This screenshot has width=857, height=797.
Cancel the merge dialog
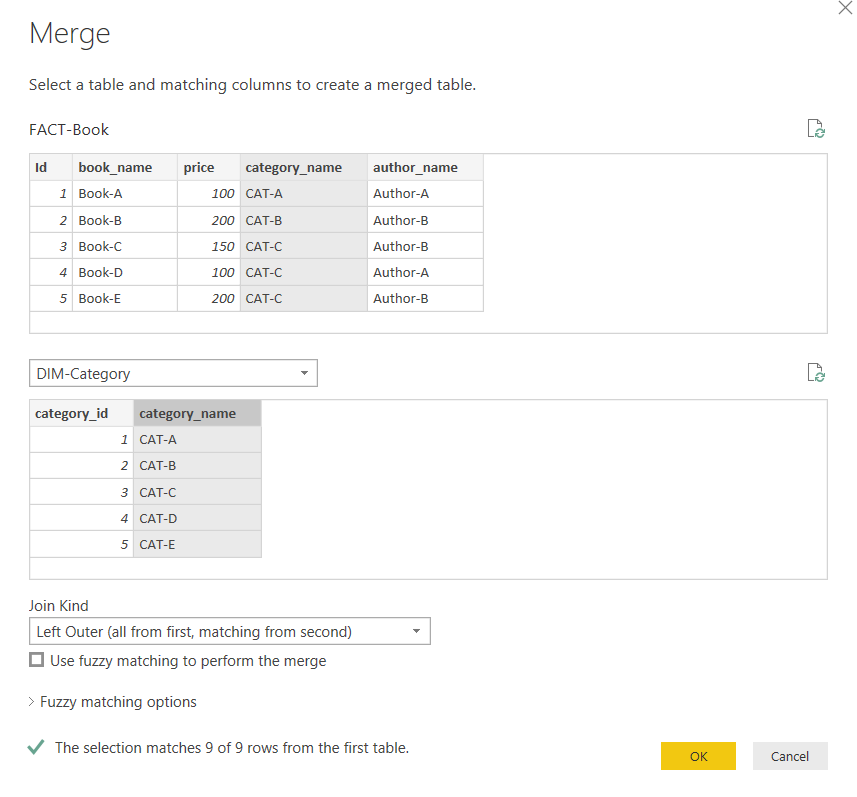(789, 756)
